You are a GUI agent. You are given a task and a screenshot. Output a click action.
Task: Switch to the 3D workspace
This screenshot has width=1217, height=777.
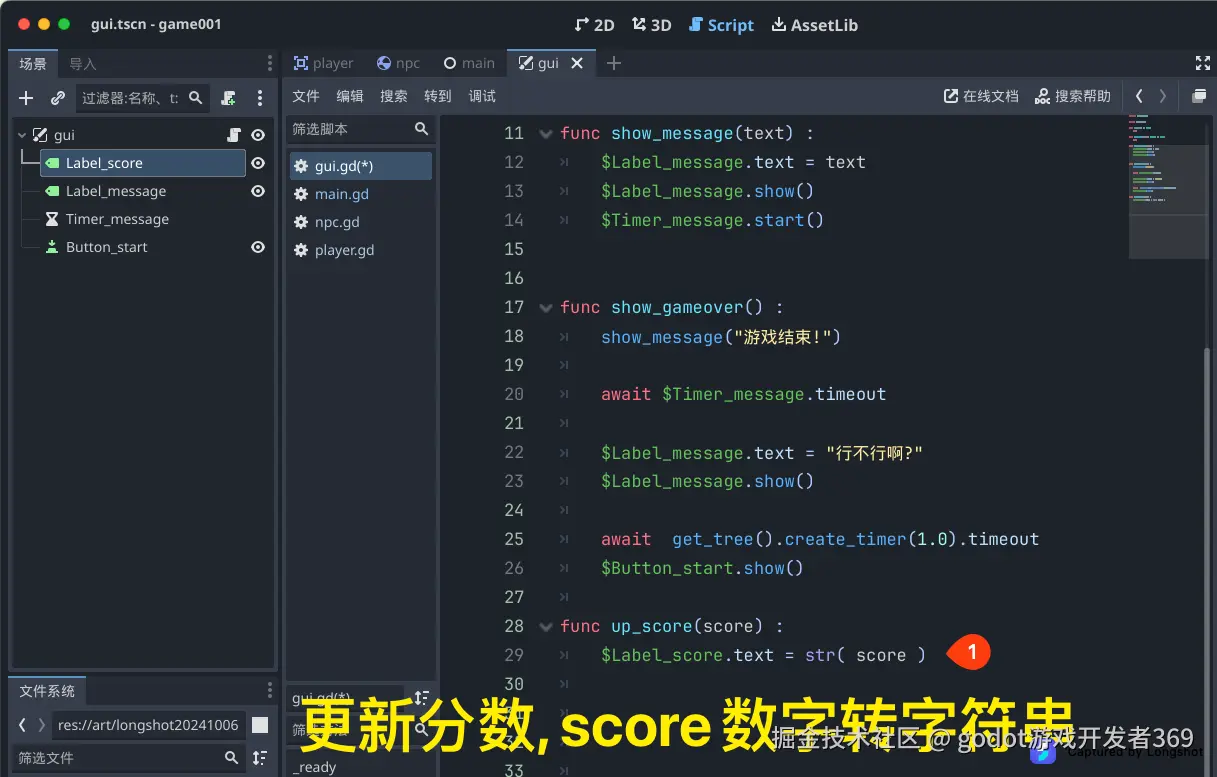click(x=651, y=25)
